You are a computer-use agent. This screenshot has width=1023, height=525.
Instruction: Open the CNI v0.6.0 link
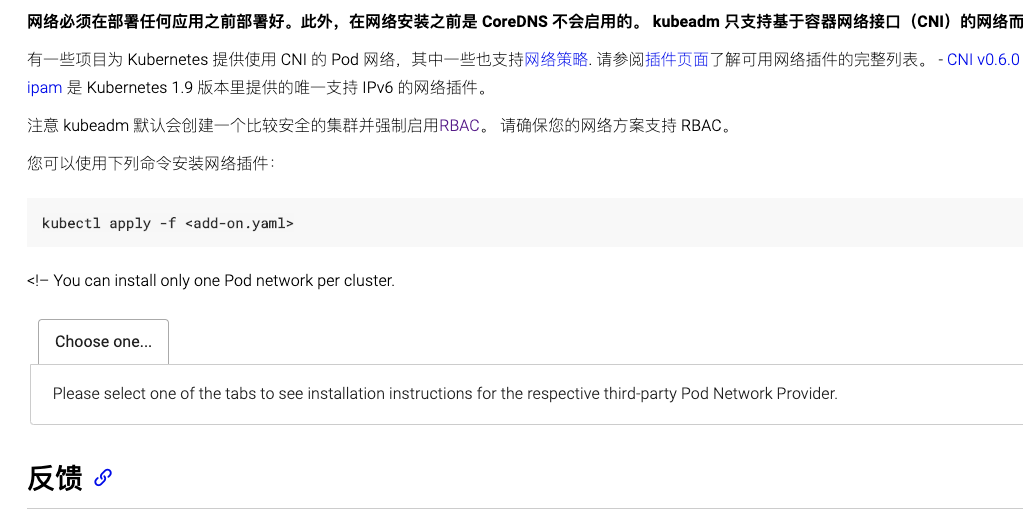pos(983,60)
